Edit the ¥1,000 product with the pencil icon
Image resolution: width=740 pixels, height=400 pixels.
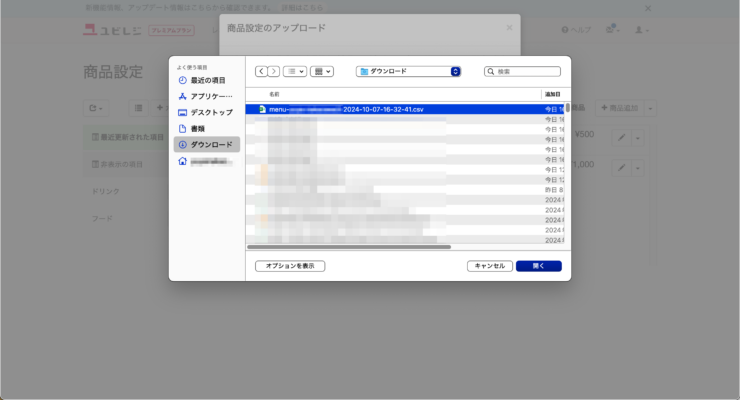click(622, 167)
